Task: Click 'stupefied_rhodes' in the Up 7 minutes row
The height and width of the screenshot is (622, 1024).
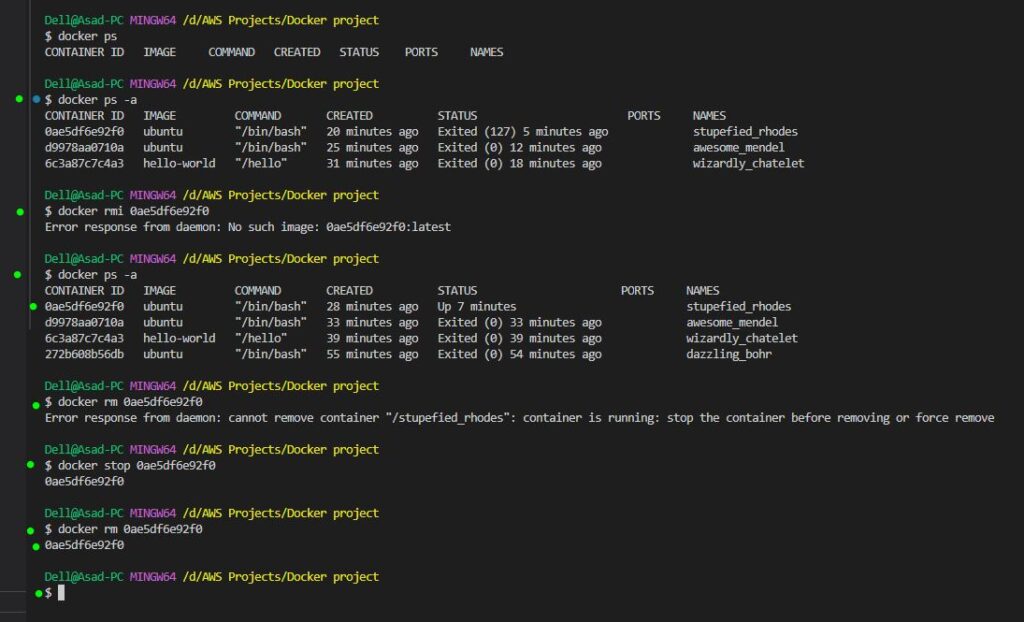Action: pos(739,306)
